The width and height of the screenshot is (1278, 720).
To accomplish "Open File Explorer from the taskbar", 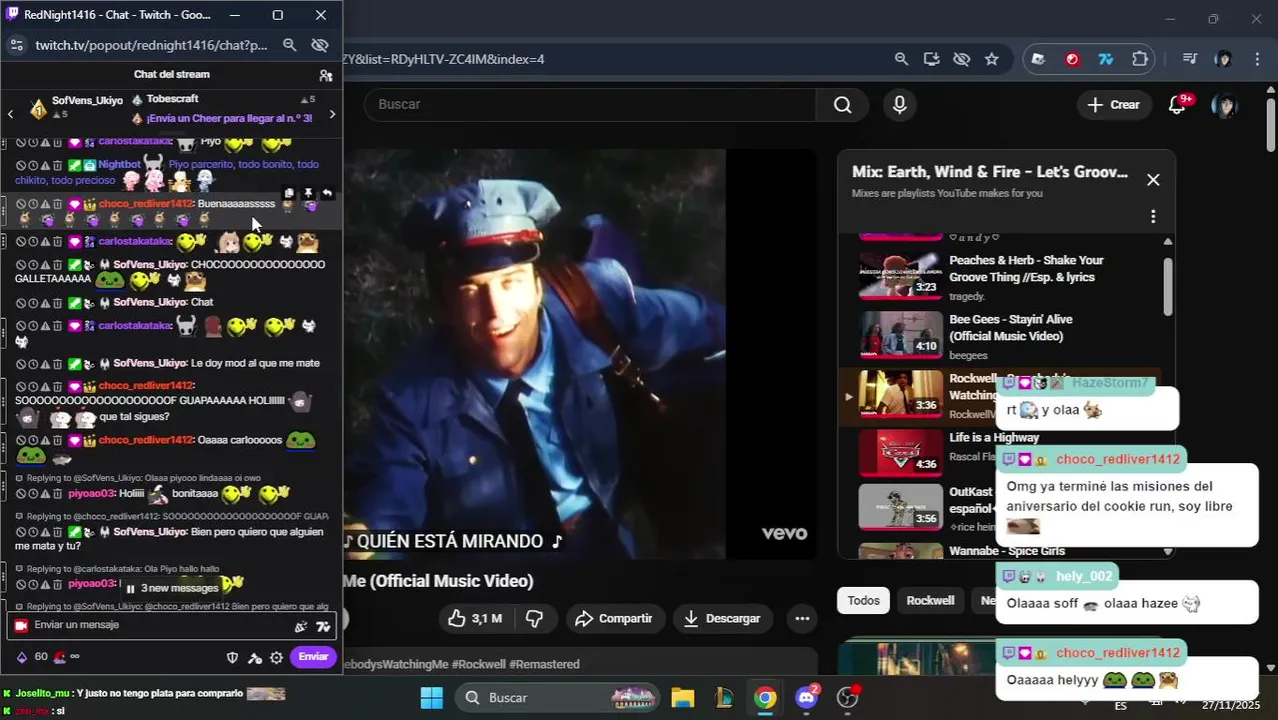I will (682, 697).
